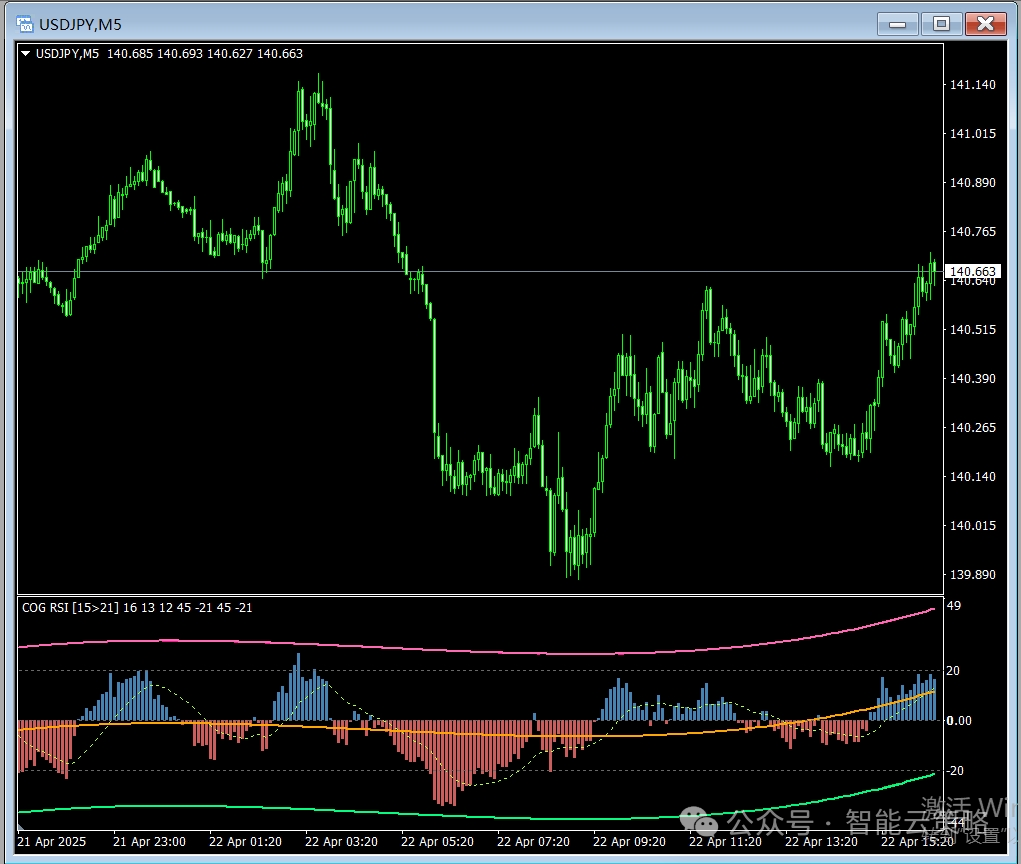Click the 22 Apr 11:20 time label

pyautogui.click(x=725, y=841)
